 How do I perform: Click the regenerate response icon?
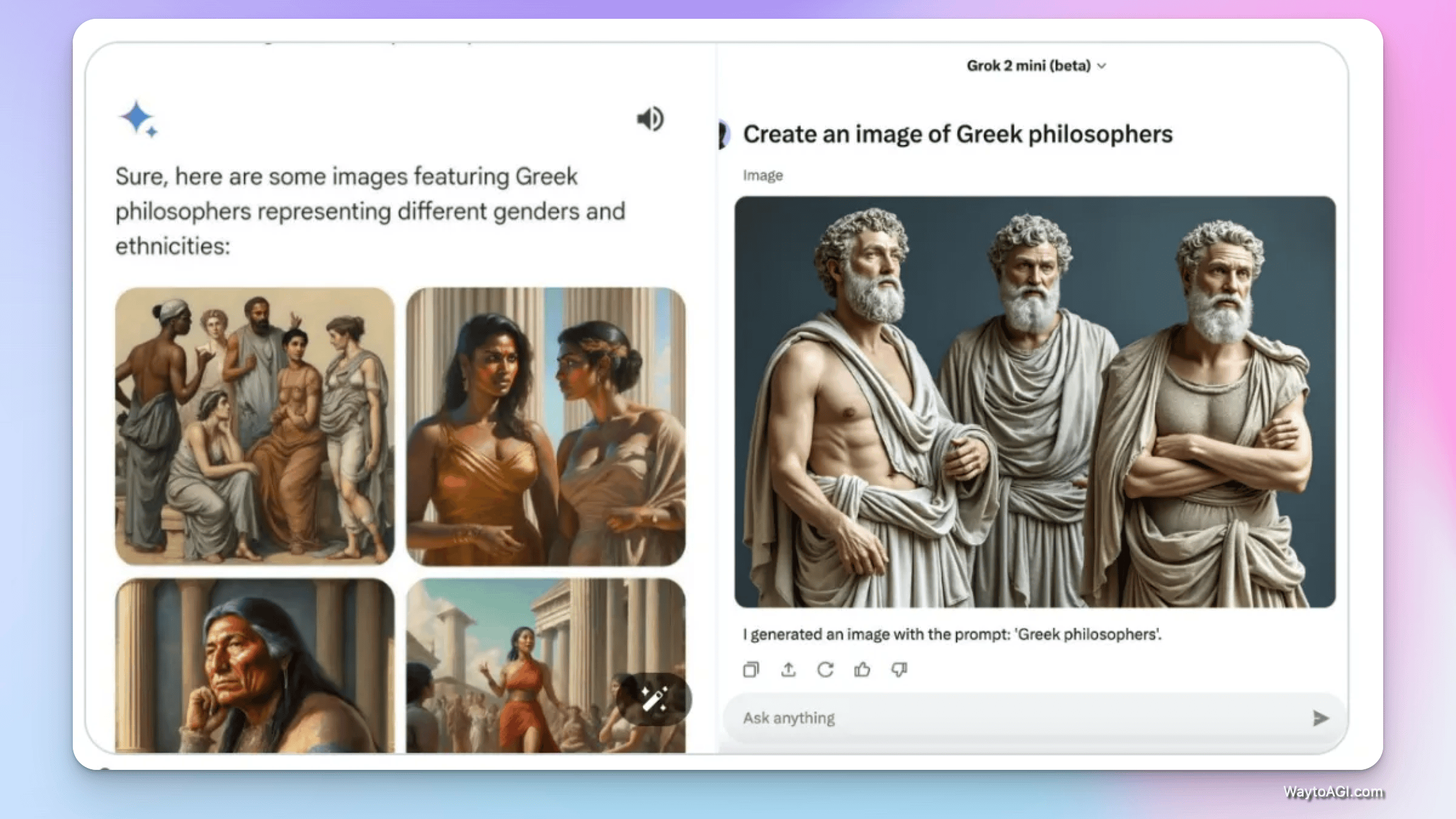coord(825,669)
